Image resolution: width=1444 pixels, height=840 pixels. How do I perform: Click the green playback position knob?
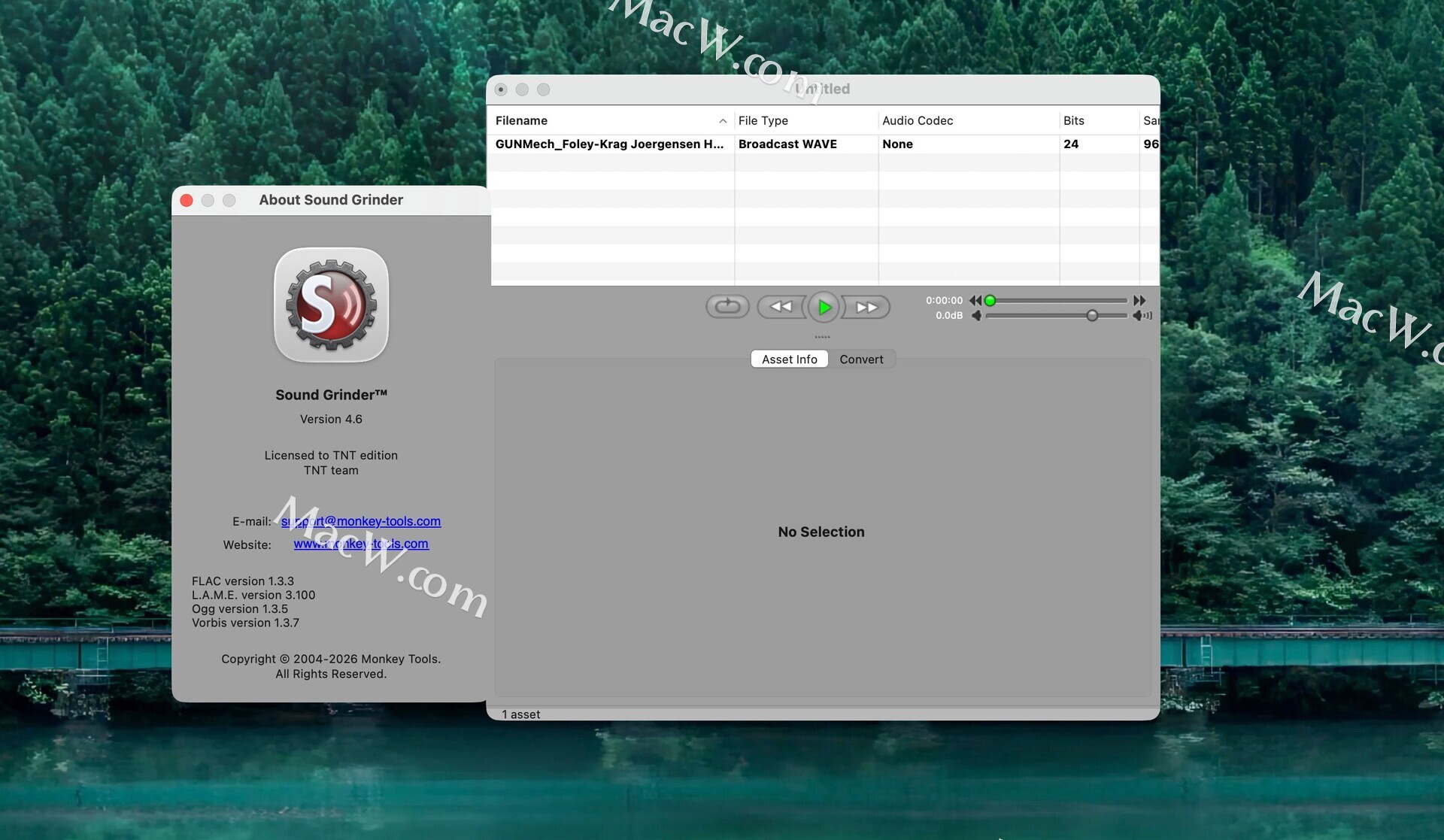coord(990,301)
